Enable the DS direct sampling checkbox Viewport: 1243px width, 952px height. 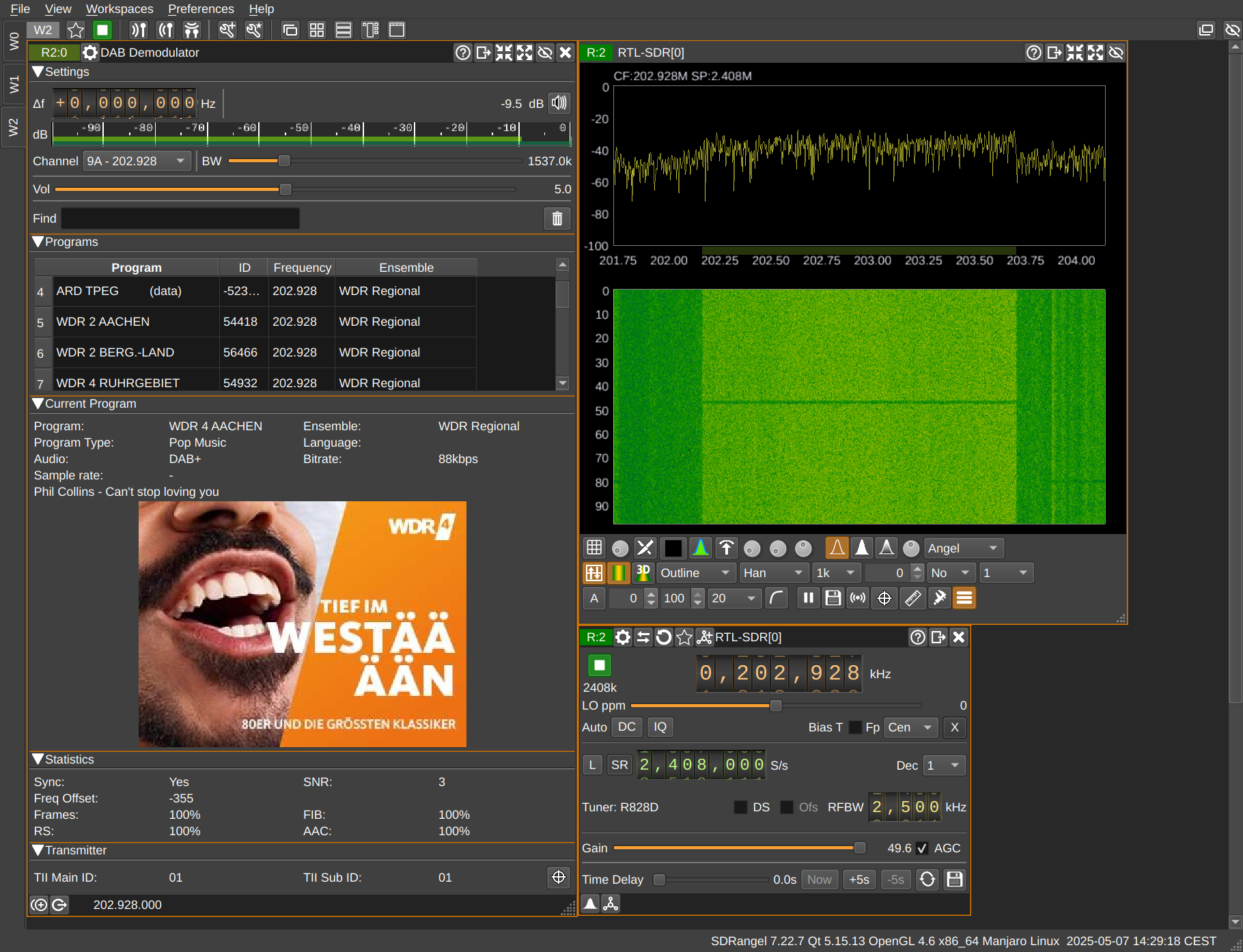tap(740, 807)
